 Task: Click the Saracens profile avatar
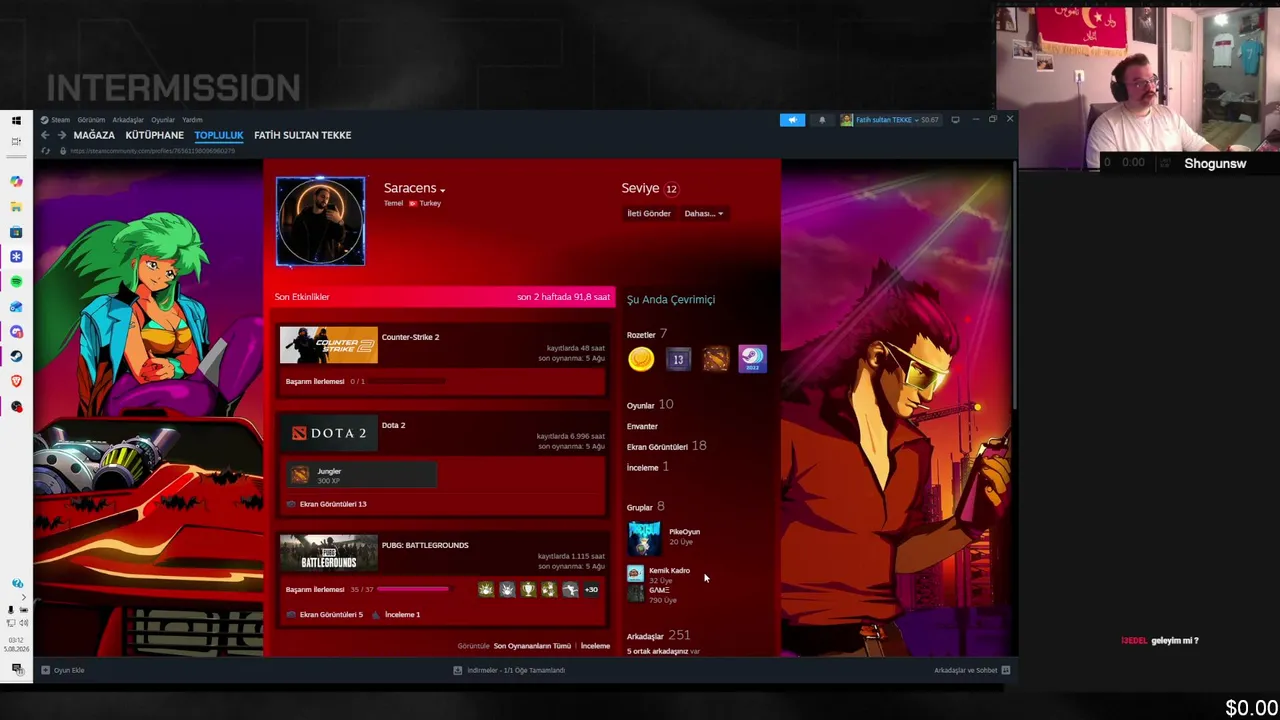coord(321,222)
